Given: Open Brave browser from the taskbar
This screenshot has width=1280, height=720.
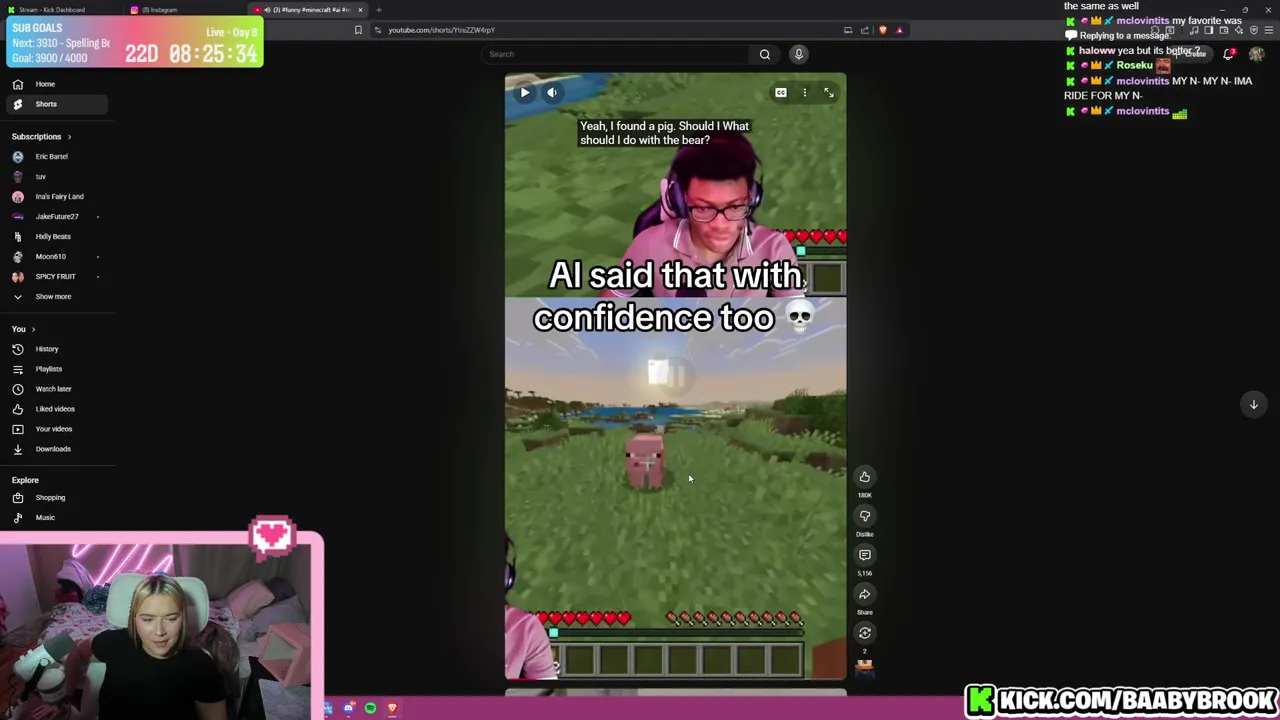Looking at the screenshot, I should pyautogui.click(x=392, y=708).
